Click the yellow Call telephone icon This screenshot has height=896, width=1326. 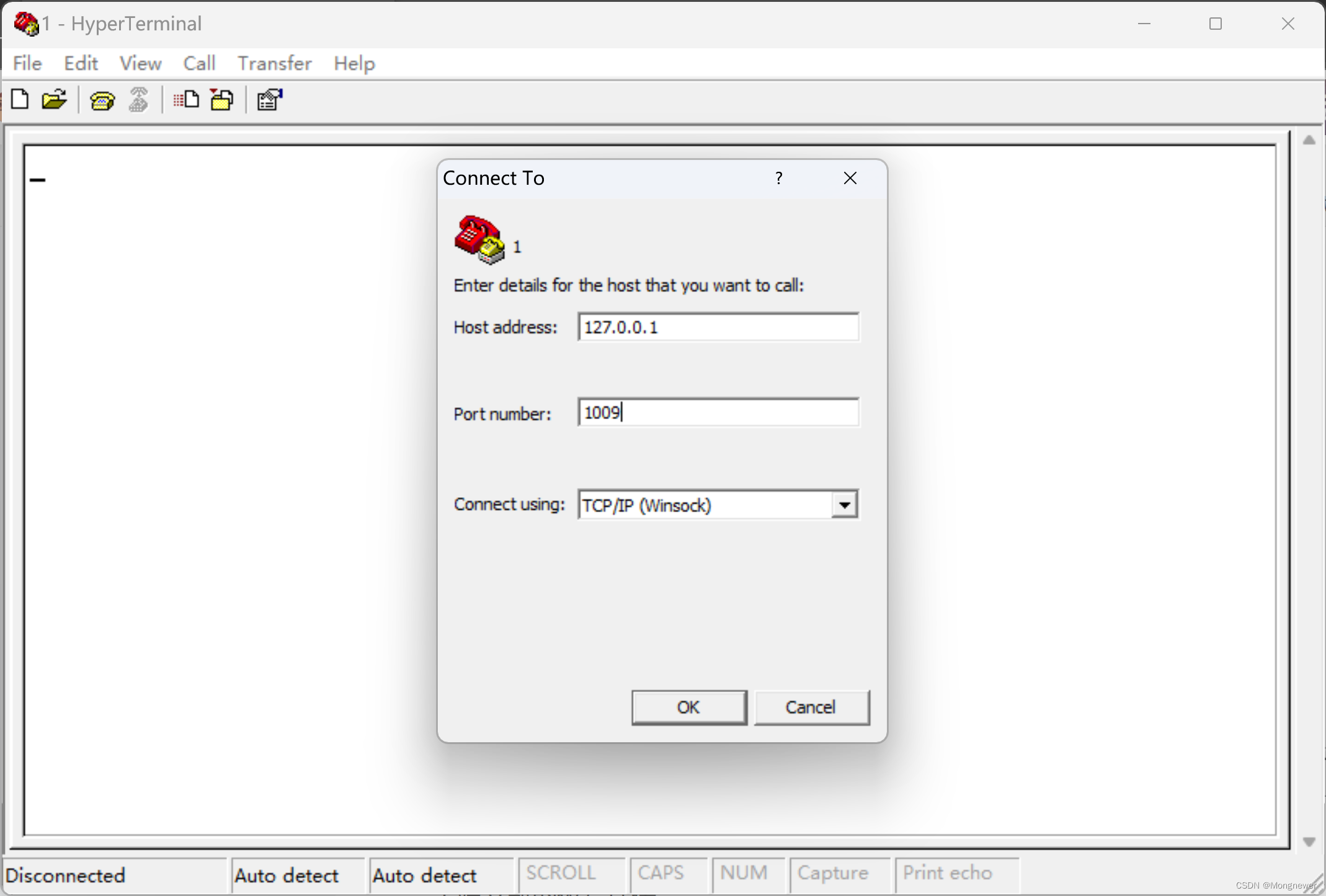(102, 100)
